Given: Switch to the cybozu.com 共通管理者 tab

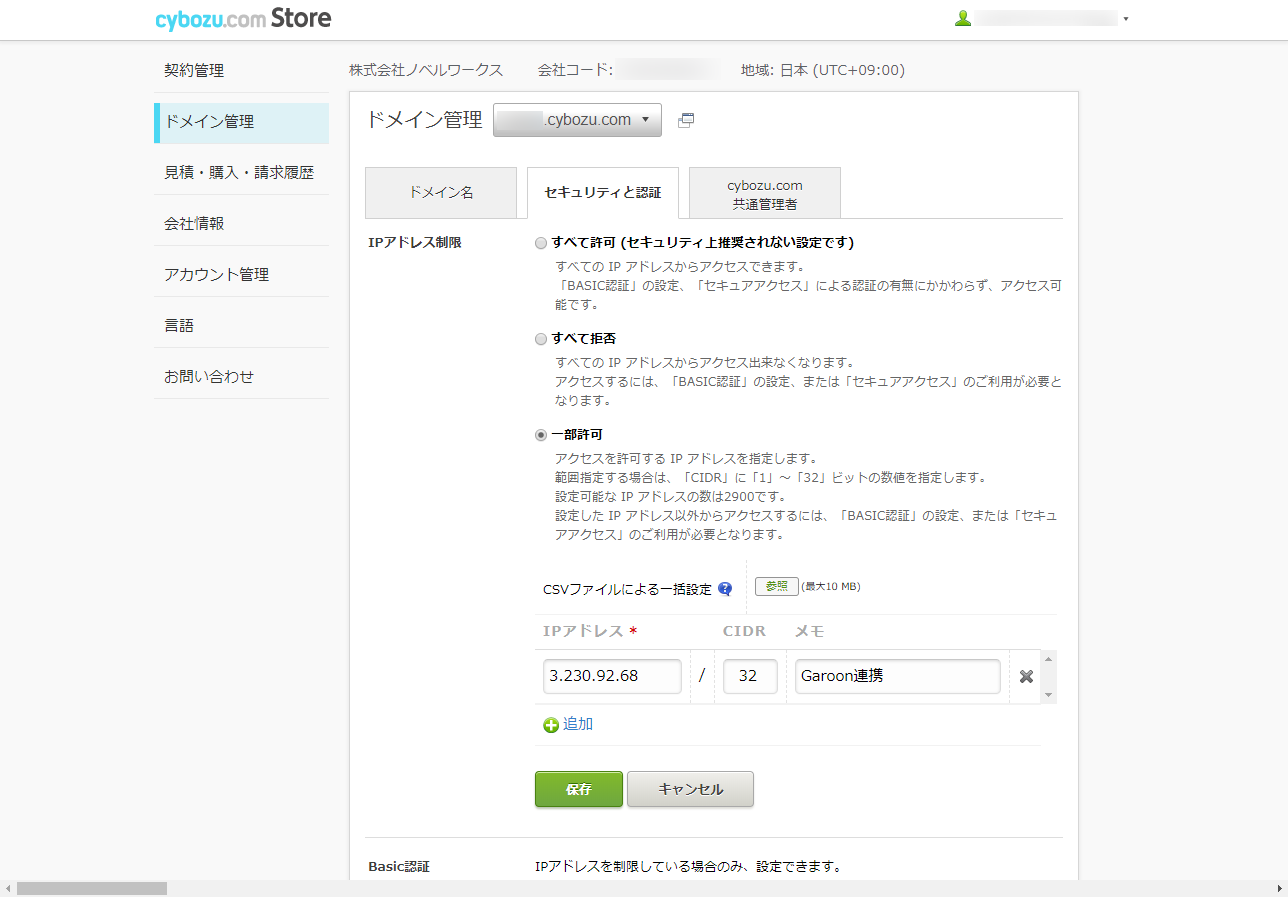Looking at the screenshot, I should click(765, 192).
